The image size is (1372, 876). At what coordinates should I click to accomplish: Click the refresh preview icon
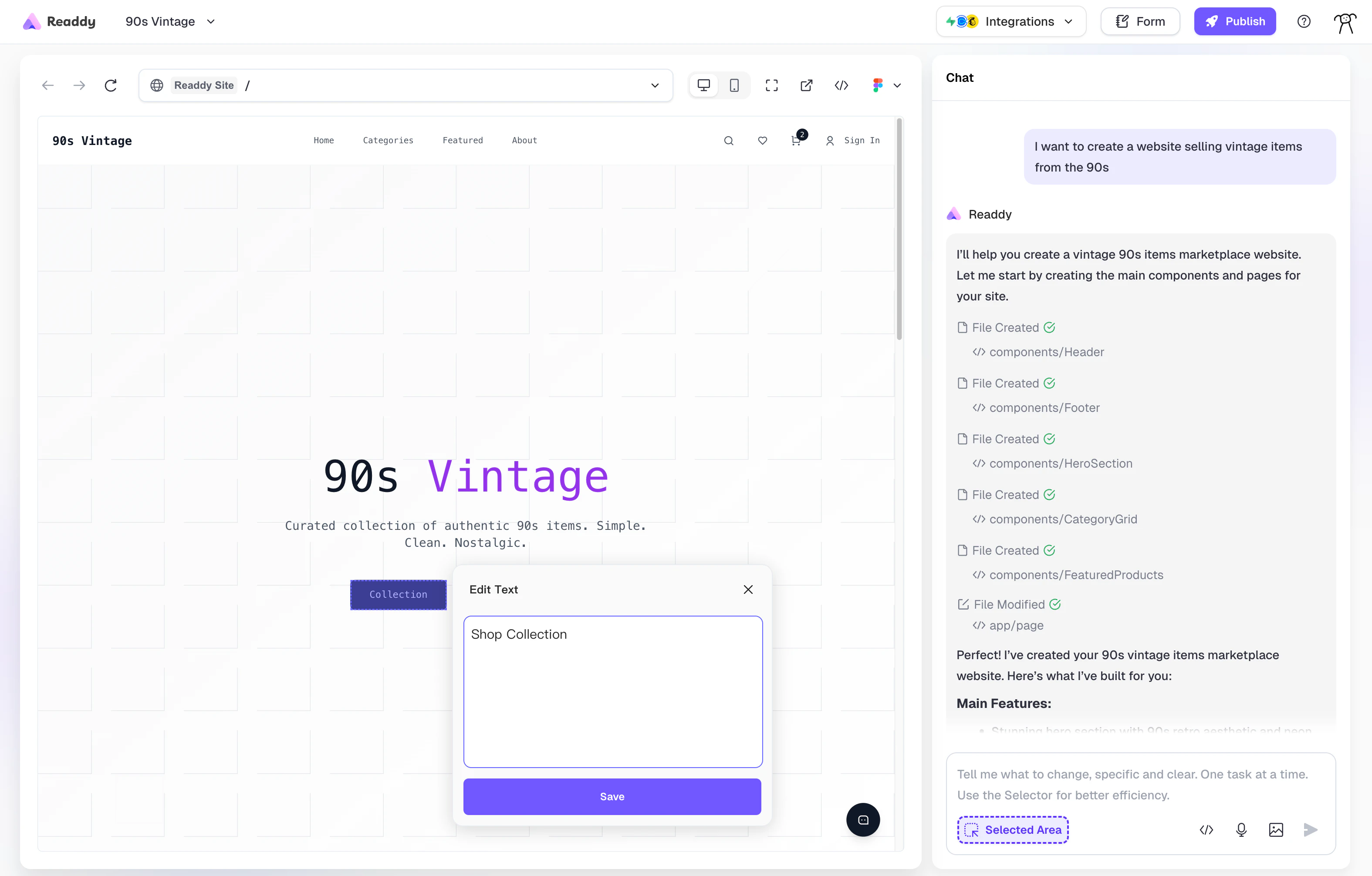point(111,85)
